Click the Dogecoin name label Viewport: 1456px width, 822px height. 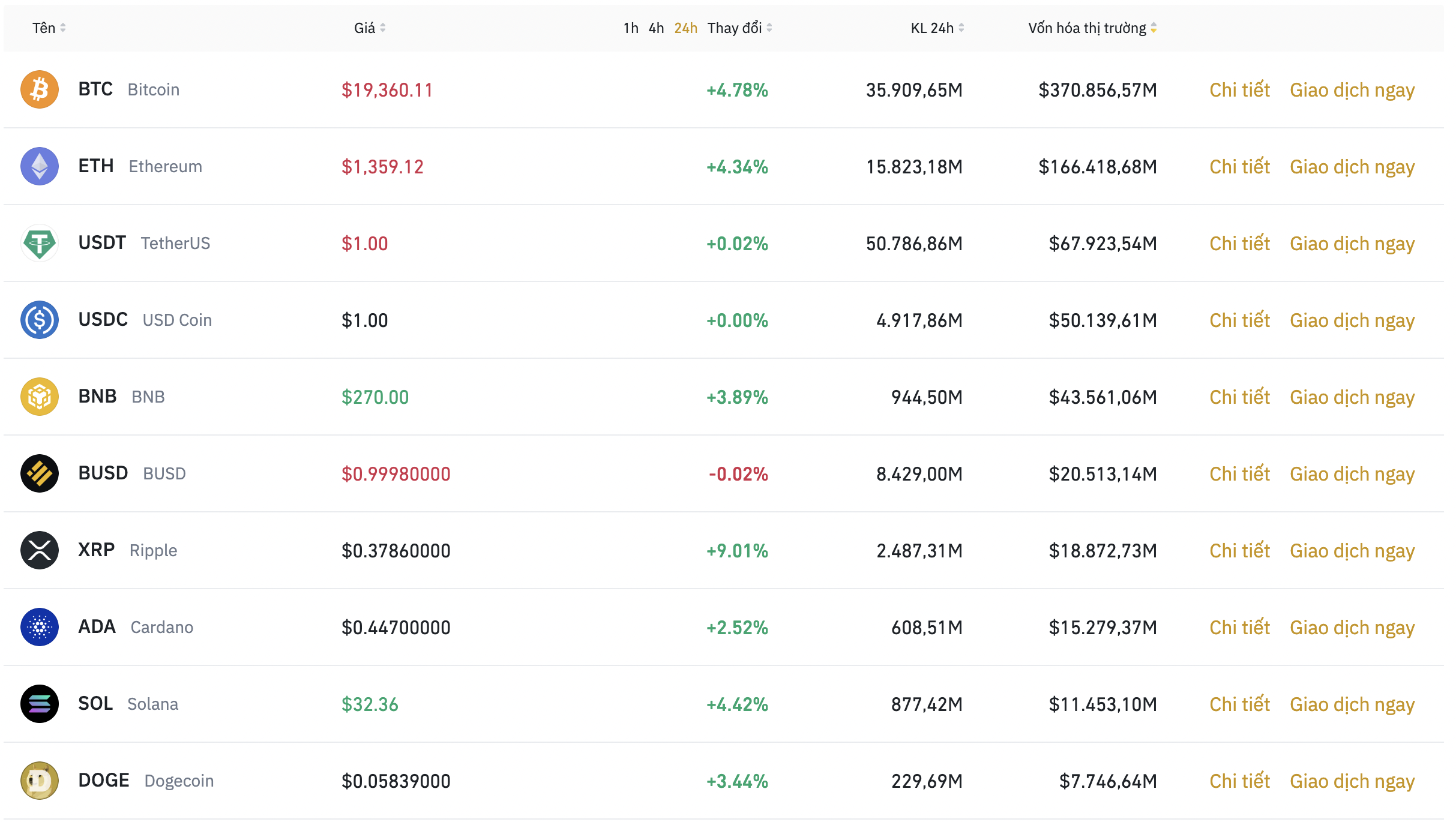(x=179, y=782)
